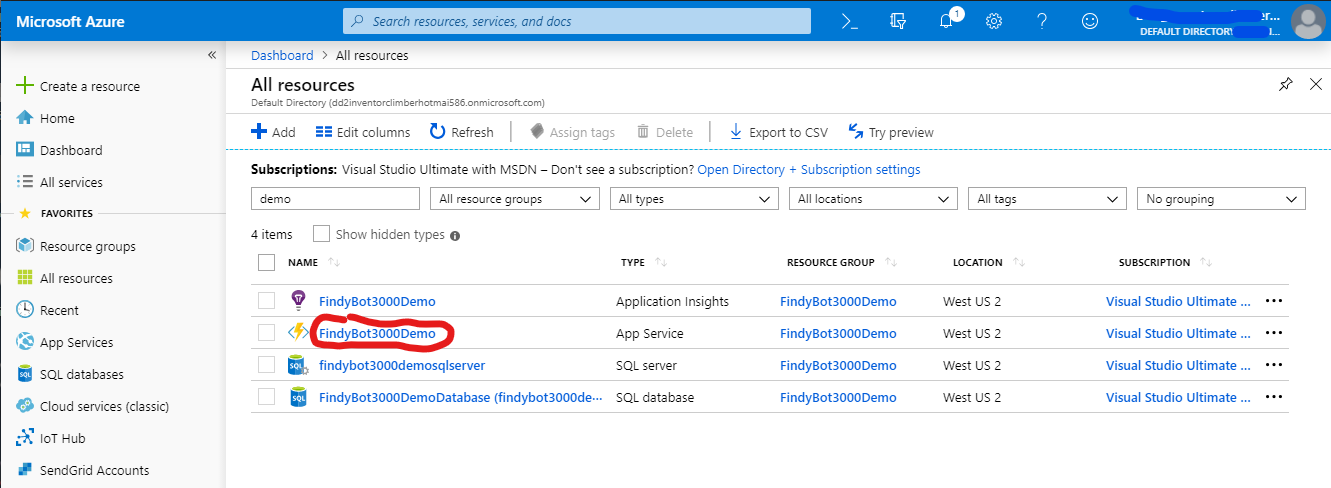The height and width of the screenshot is (488, 1331).
Task: Expand the All locations dropdown
Action: click(873, 199)
